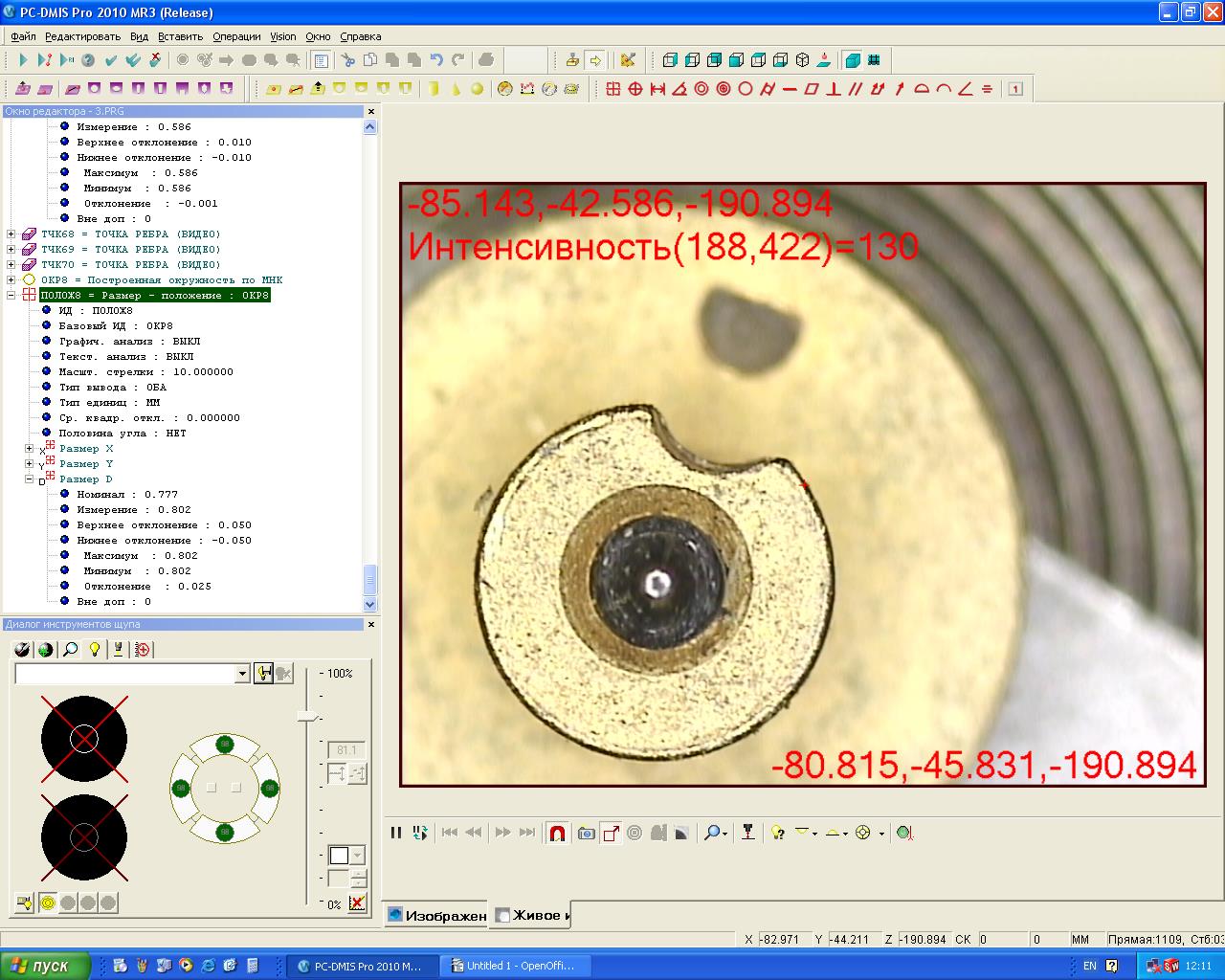Open the Операции menu

[x=236, y=36]
